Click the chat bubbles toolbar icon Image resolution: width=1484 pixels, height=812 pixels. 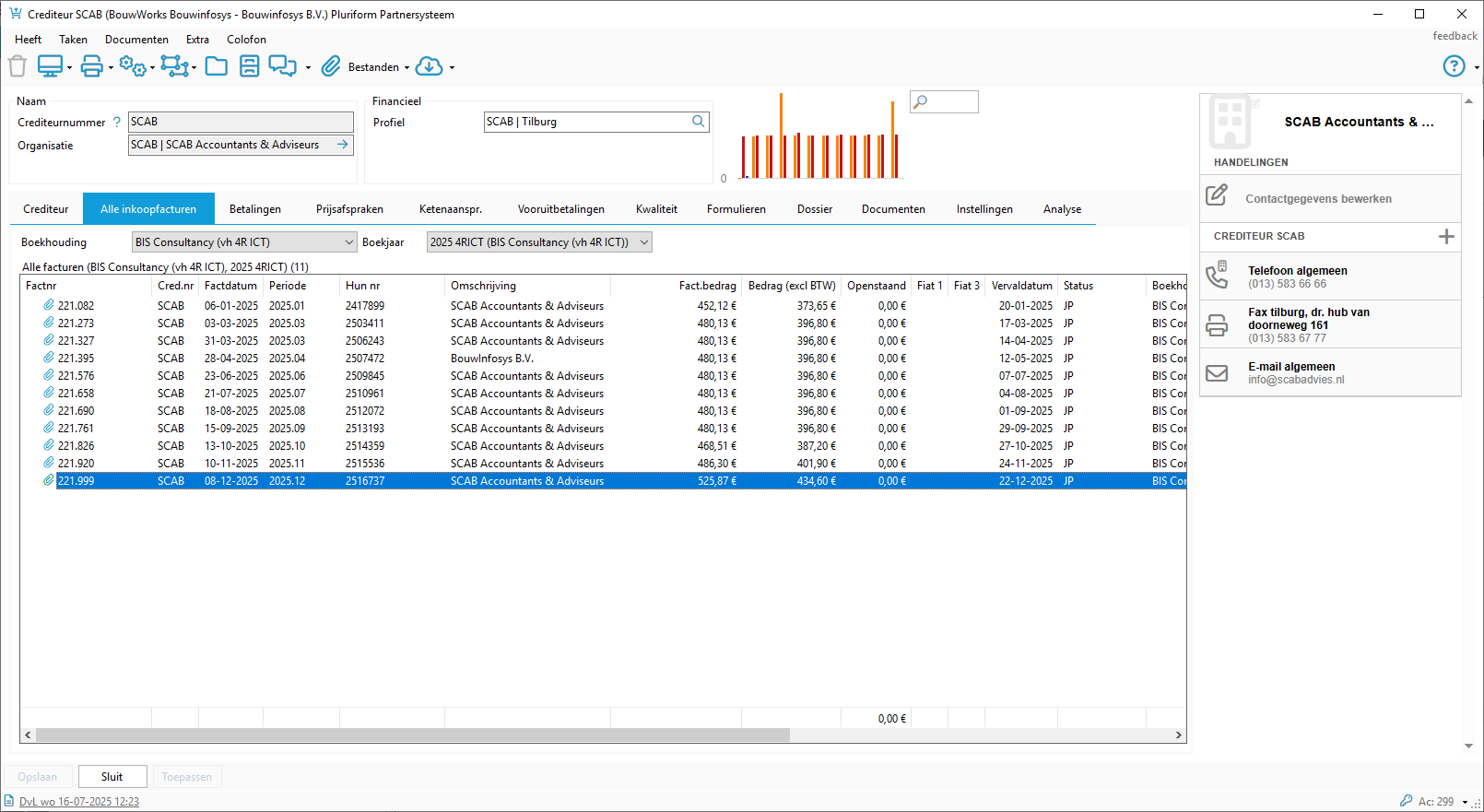pyautogui.click(x=282, y=66)
